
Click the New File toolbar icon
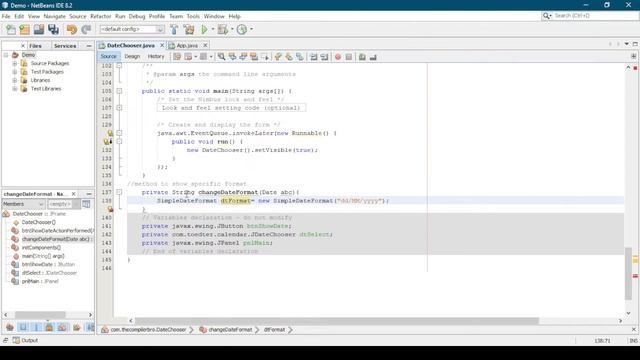[11, 29]
